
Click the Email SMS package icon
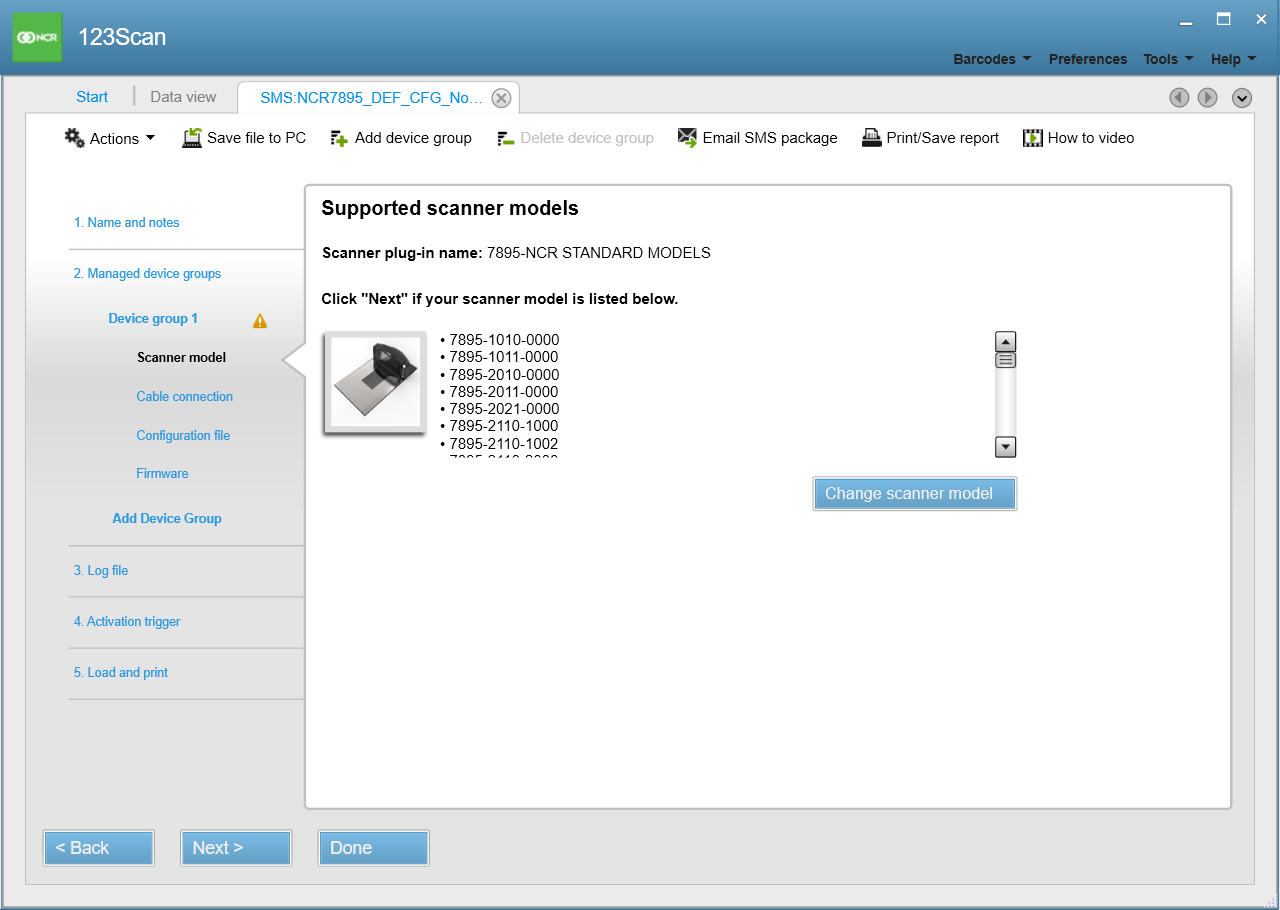tap(687, 138)
